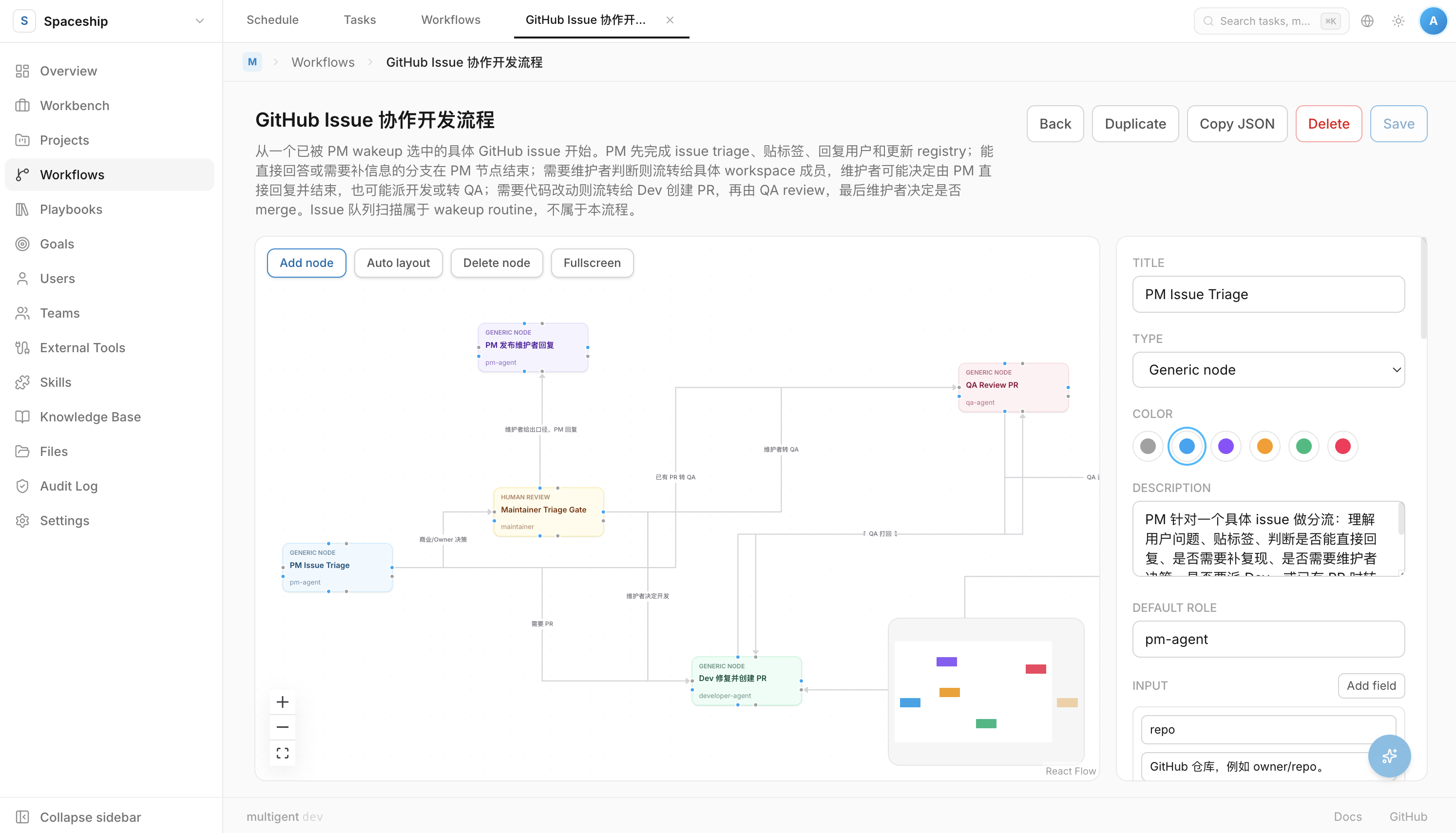This screenshot has width=1456, height=833.
Task: Click the Projects folder icon
Action: (22, 140)
